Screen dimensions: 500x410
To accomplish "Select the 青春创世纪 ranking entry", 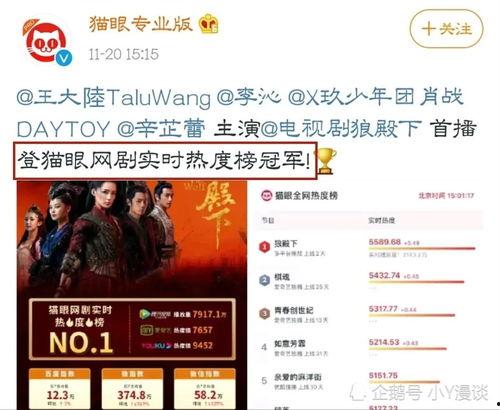I will pyautogui.click(x=368, y=315).
